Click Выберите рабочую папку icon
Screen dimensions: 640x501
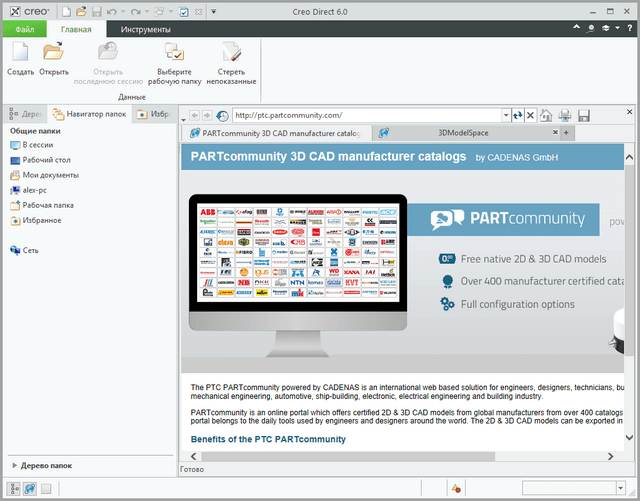coord(175,54)
